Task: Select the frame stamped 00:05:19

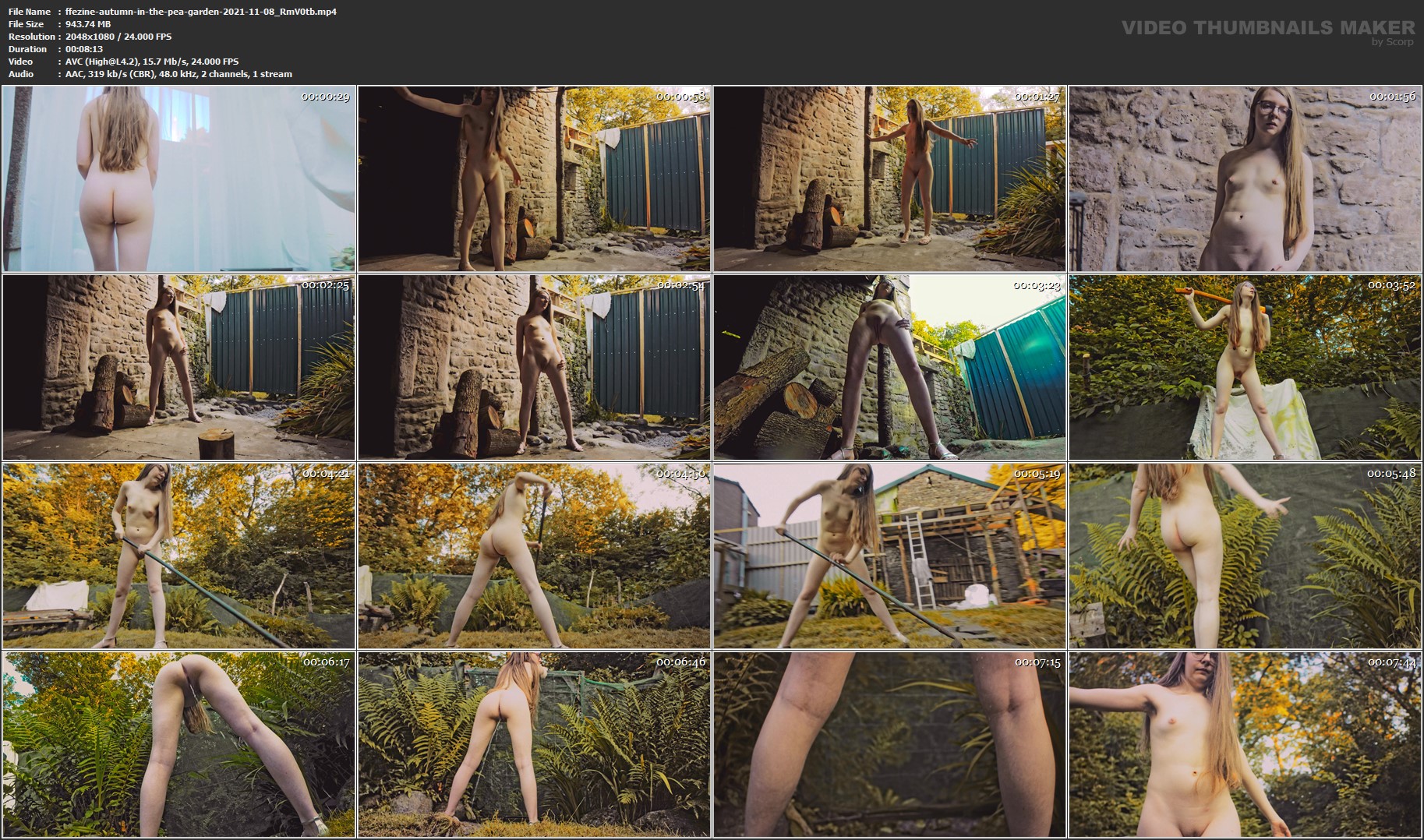Action: pyautogui.click(x=889, y=556)
